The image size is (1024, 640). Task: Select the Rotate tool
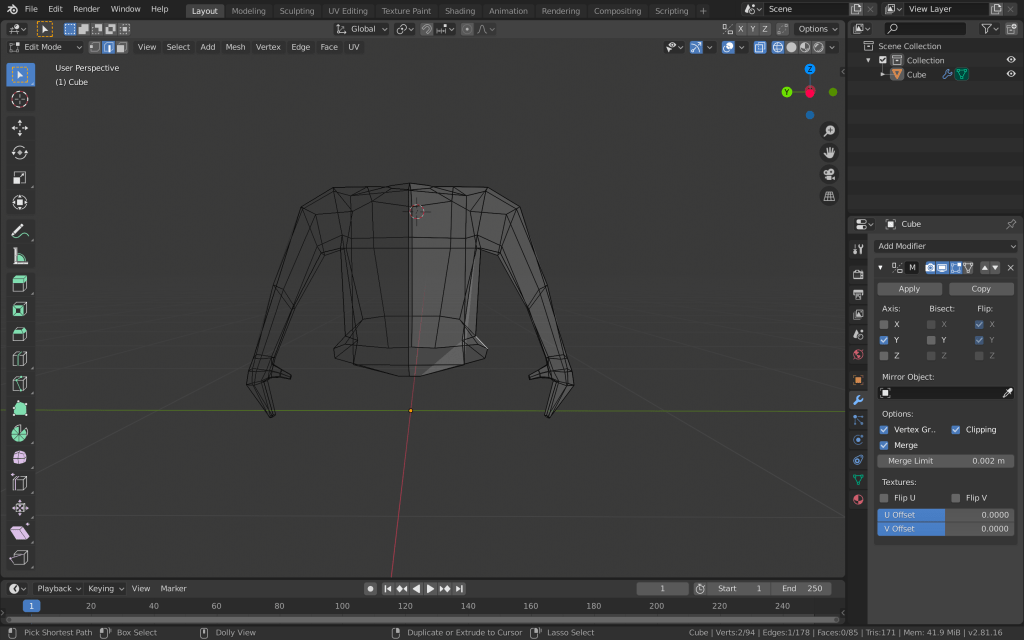[20, 152]
